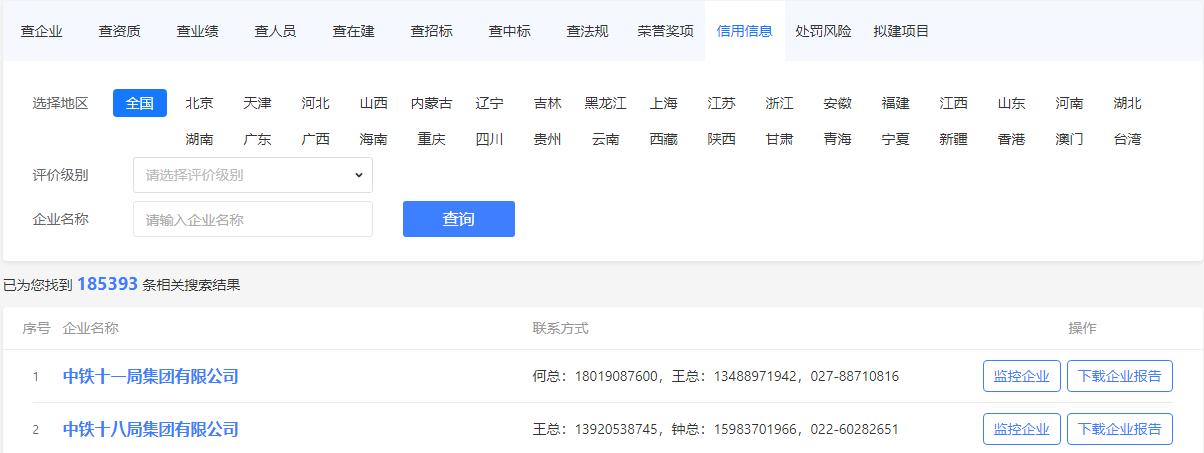The image size is (1204, 453).
Task: Filter by region 香港
Action: [x=1011, y=139]
